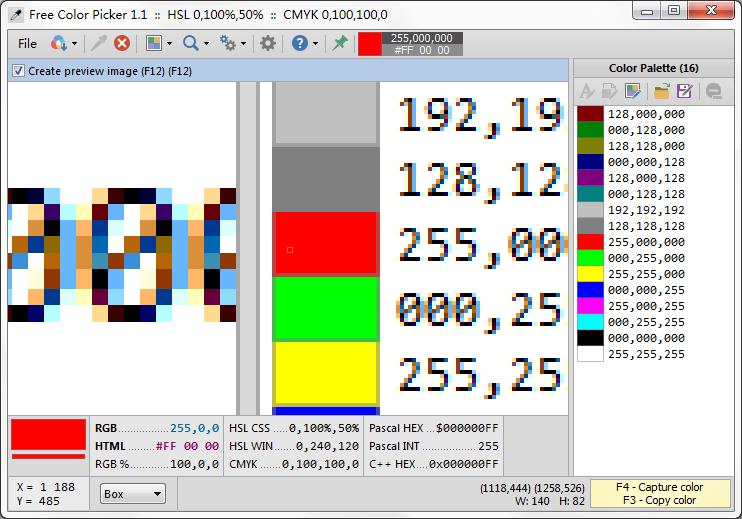742x519 pixels.
Task: Expand the color wheel tool dropdown arrow
Action: click(75, 44)
